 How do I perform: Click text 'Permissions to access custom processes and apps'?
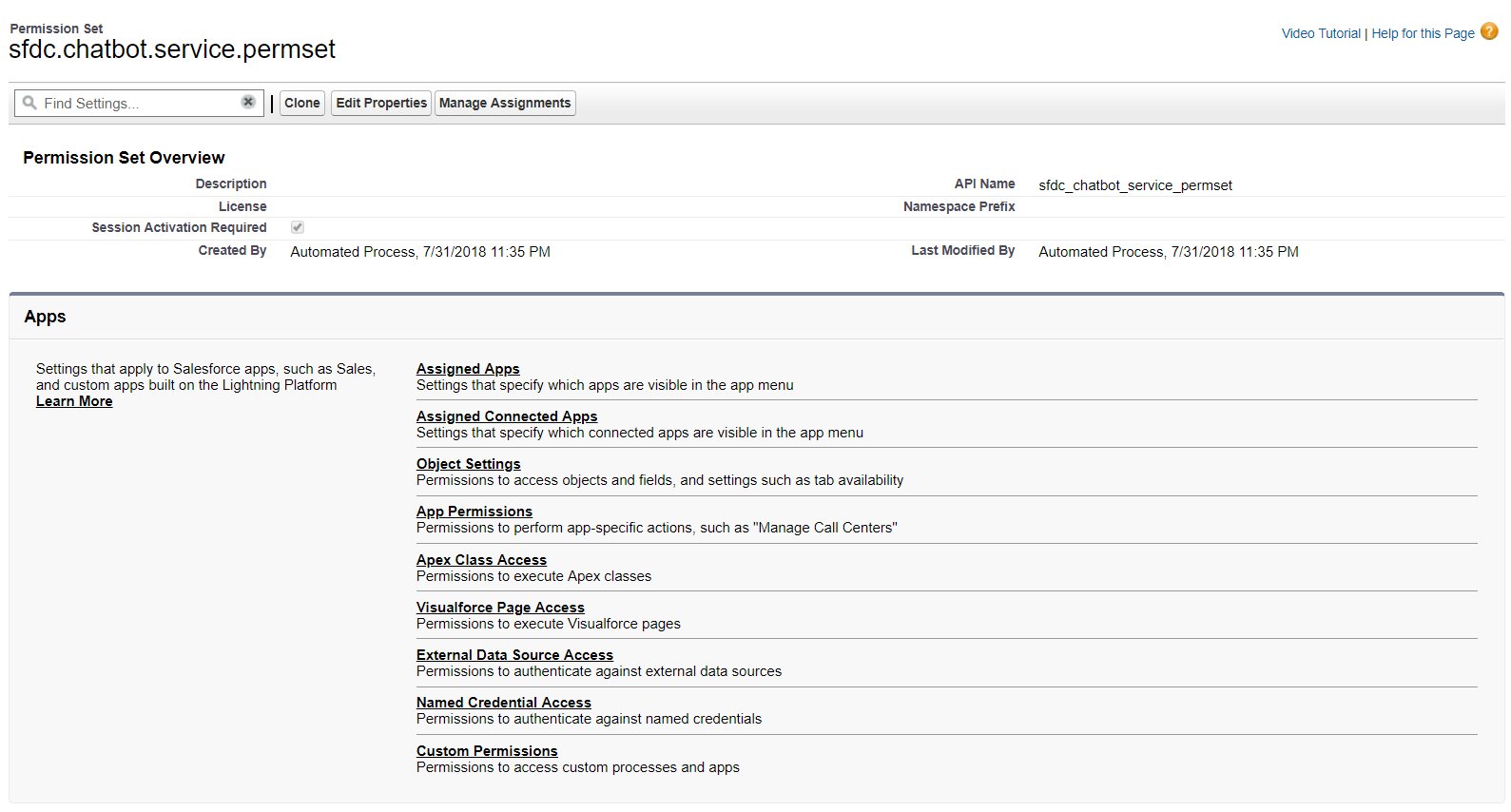(x=578, y=767)
